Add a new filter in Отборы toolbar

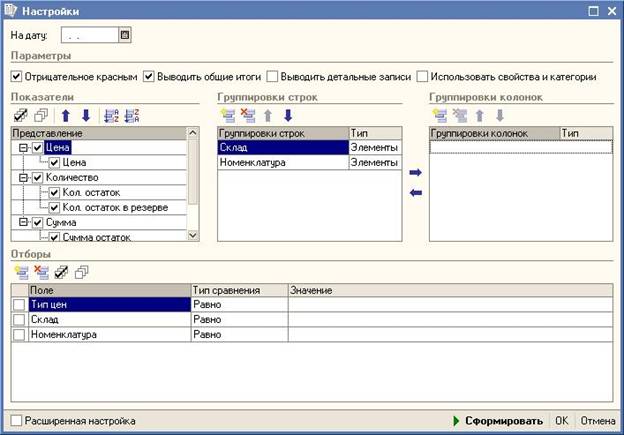coord(20,272)
